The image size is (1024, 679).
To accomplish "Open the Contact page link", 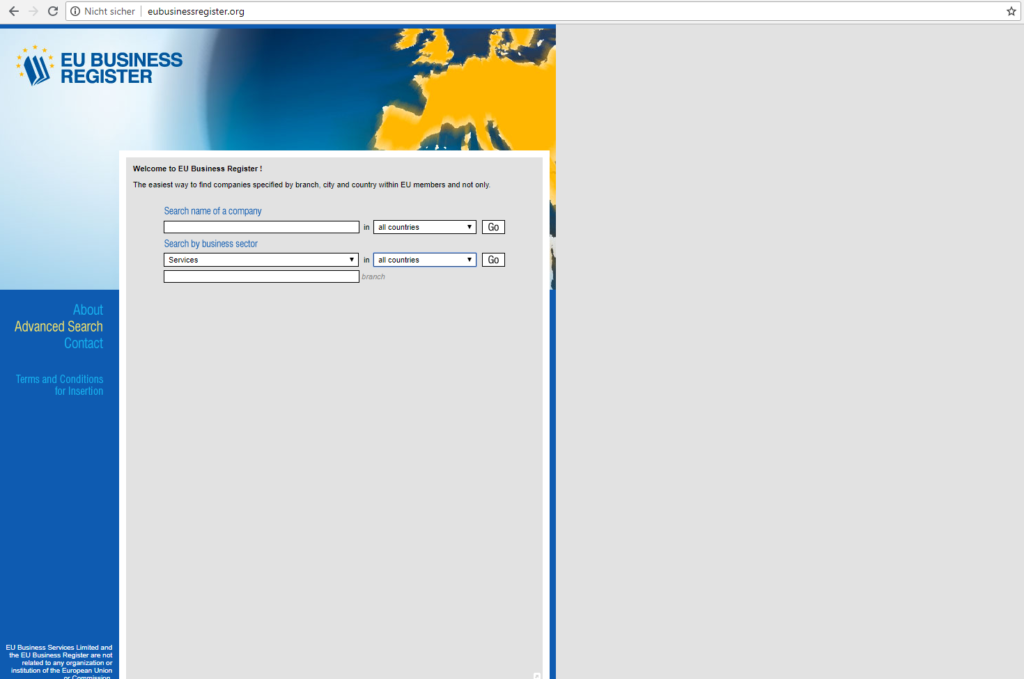I will [83, 343].
